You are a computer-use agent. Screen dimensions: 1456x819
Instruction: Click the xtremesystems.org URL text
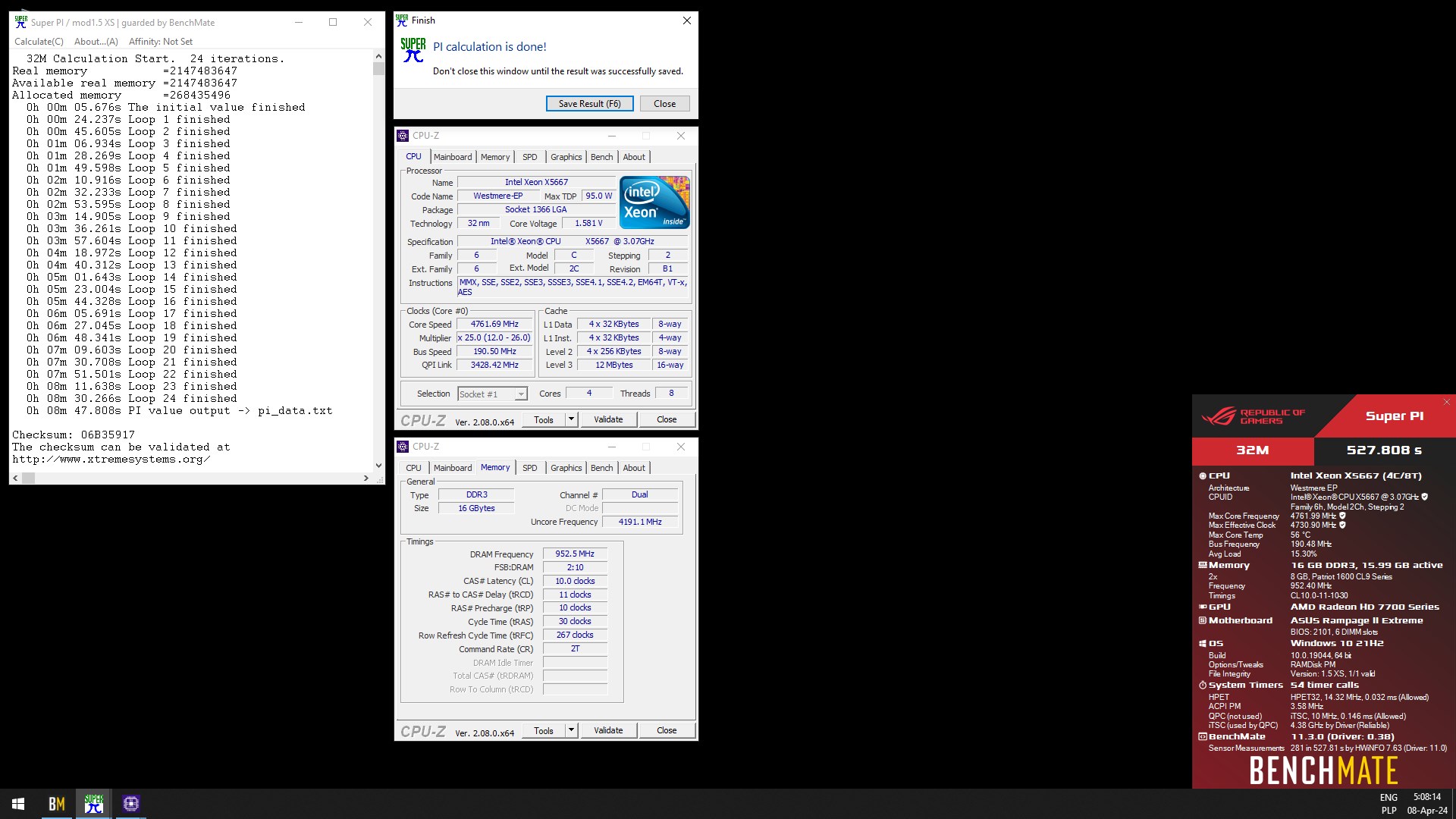(x=111, y=460)
